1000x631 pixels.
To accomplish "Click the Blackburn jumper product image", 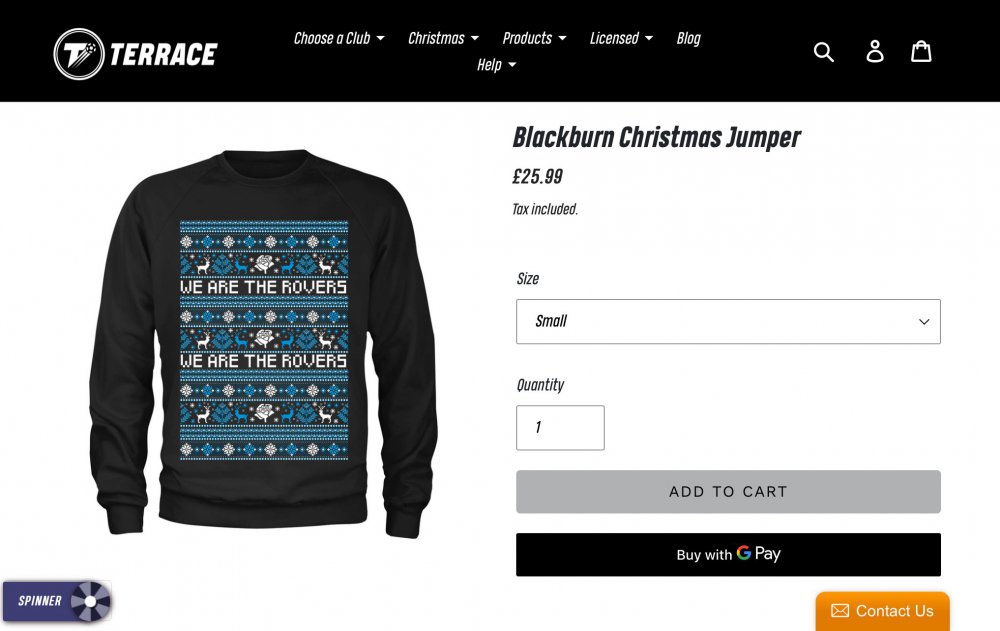I will tap(263, 343).
